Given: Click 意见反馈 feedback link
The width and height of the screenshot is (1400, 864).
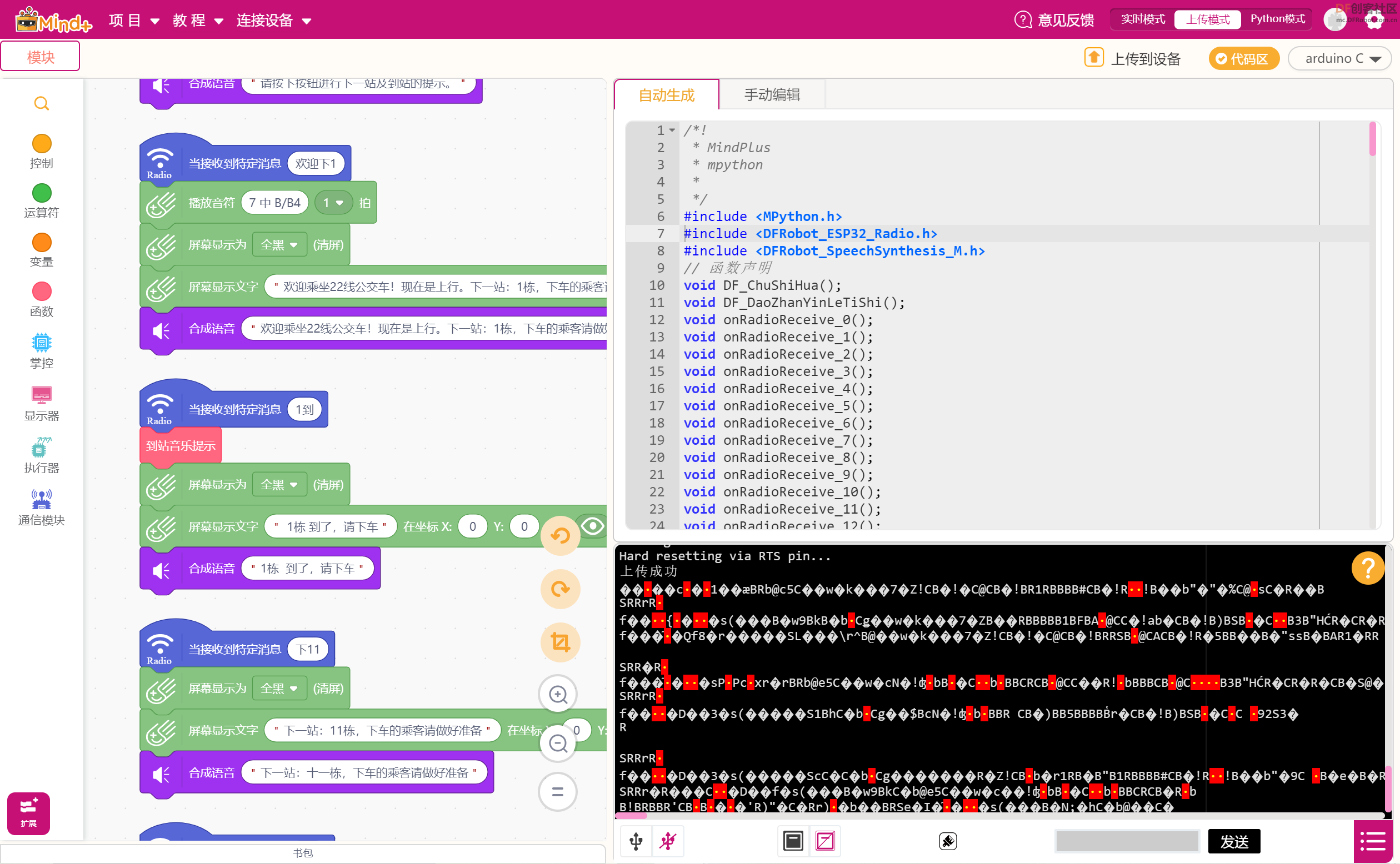Looking at the screenshot, I should tap(1054, 20).
